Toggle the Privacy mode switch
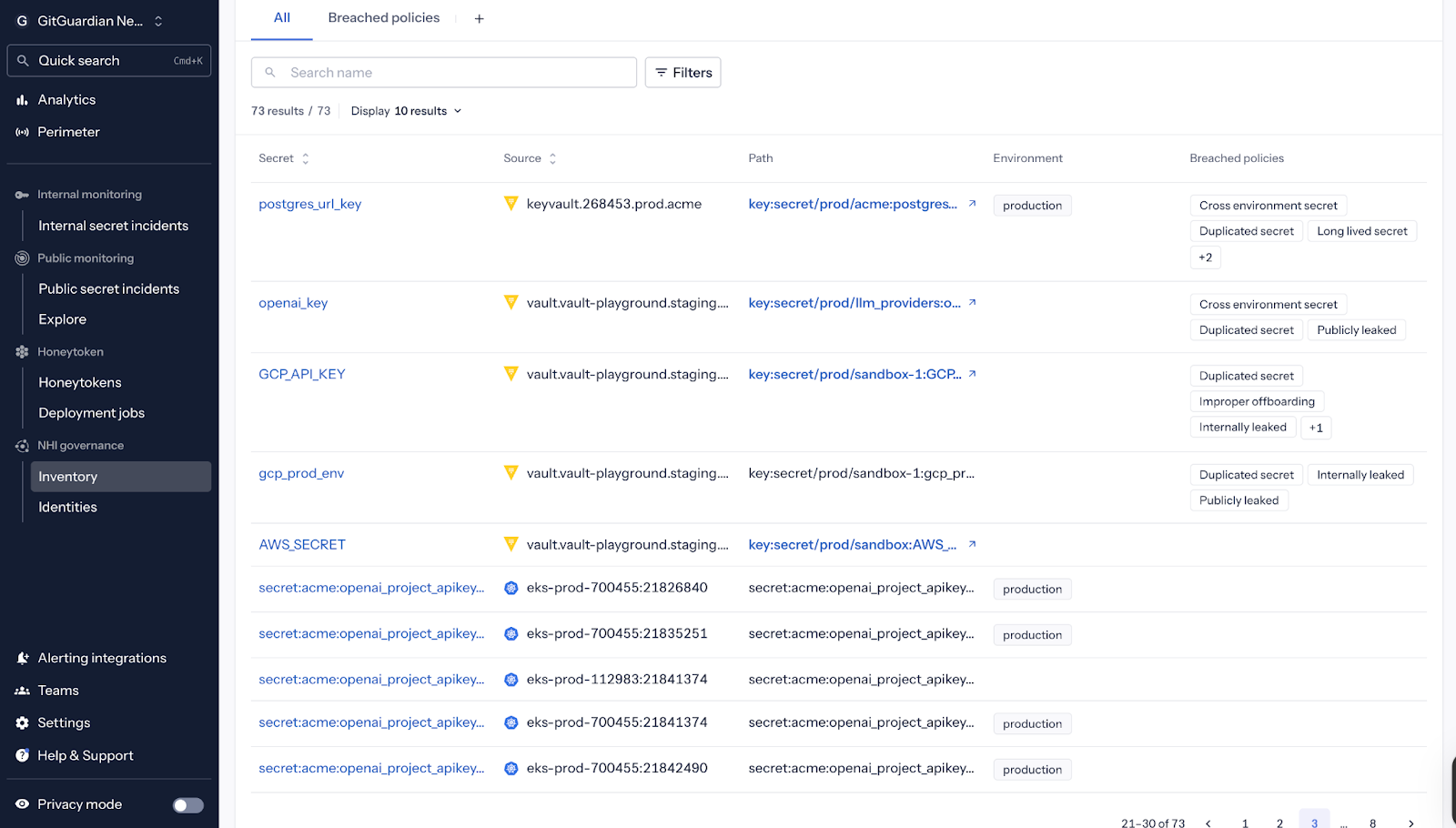Screen dimensions: 1456x828 188,805
